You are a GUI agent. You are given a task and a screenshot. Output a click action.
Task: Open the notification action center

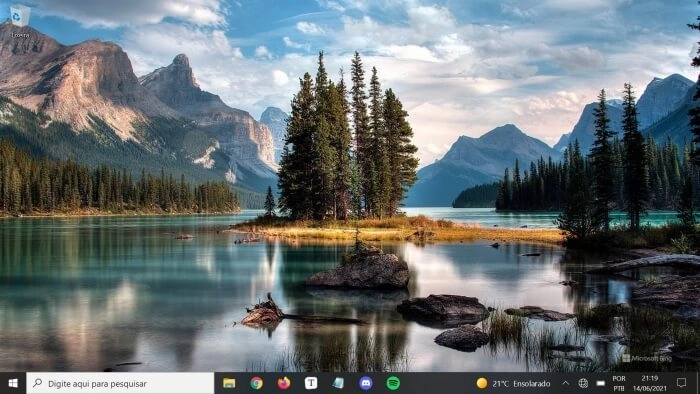682,383
